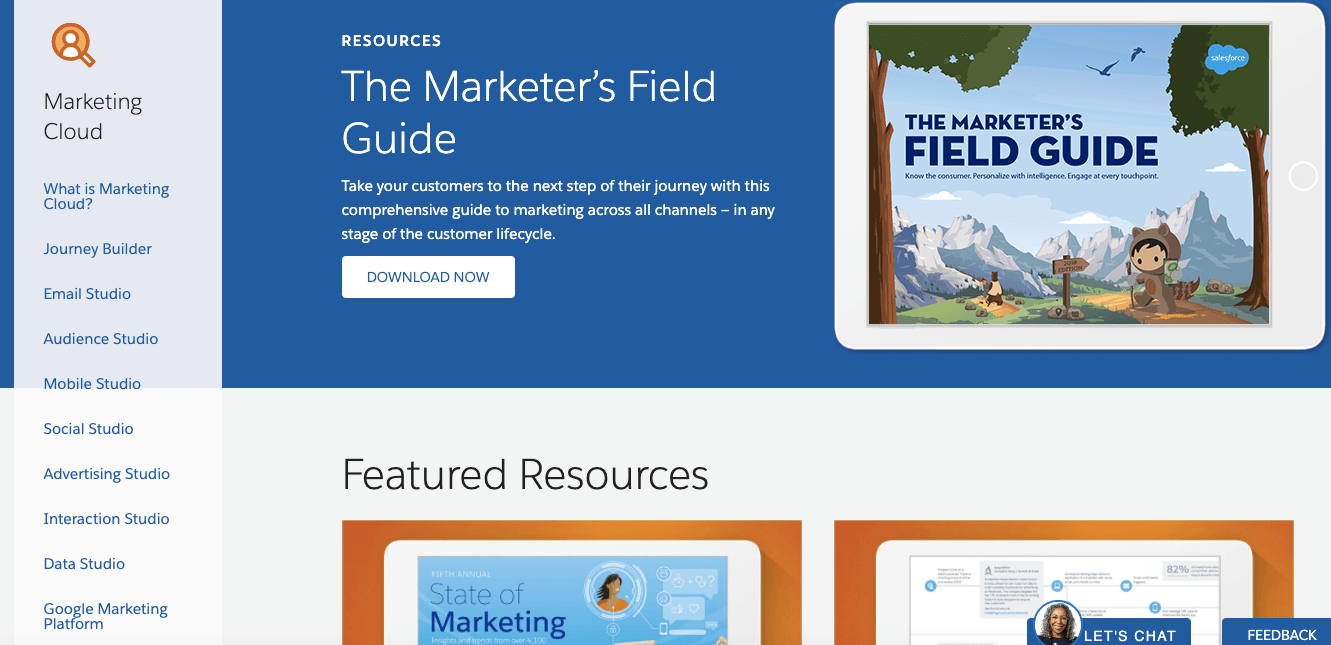Open Advertising Studio link
Image resolution: width=1331 pixels, height=645 pixels.
[x=107, y=474]
